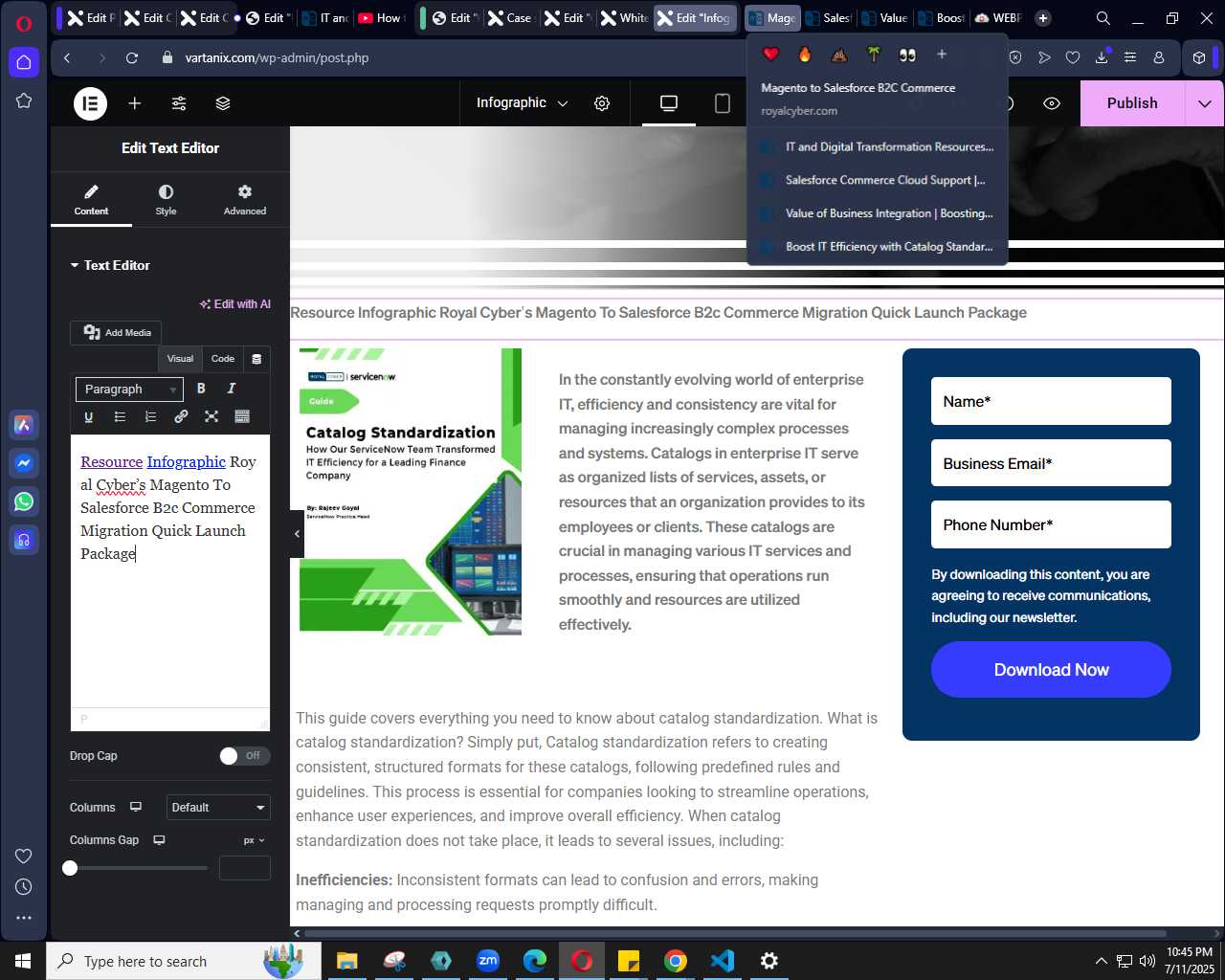Click the Add Element plus icon
Screen dimensions: 1225x980
135,103
